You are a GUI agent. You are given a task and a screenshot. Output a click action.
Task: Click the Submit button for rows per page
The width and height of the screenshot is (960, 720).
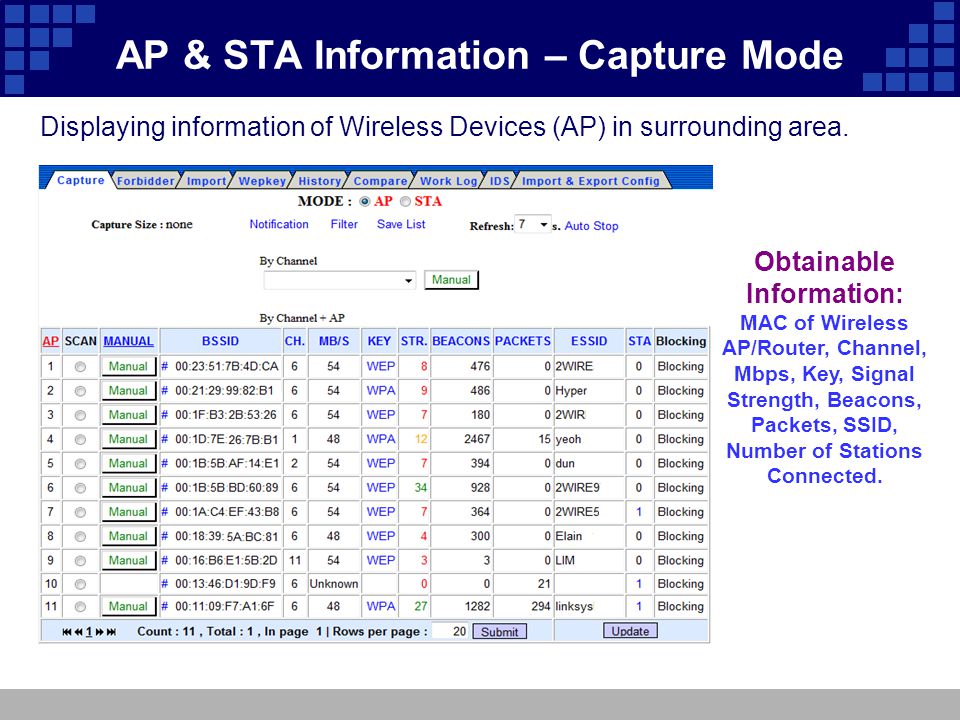(500, 631)
